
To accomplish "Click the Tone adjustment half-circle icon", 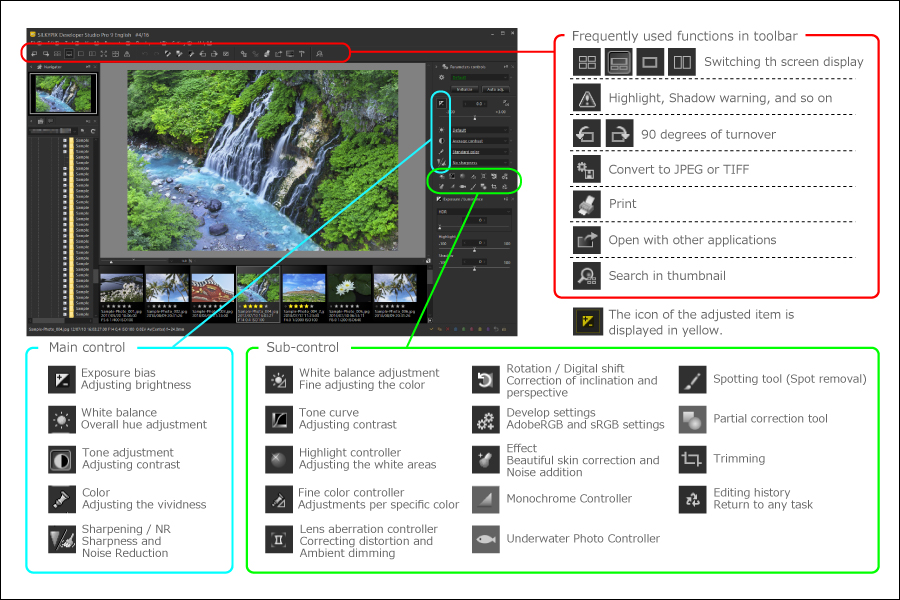I will coord(62,459).
